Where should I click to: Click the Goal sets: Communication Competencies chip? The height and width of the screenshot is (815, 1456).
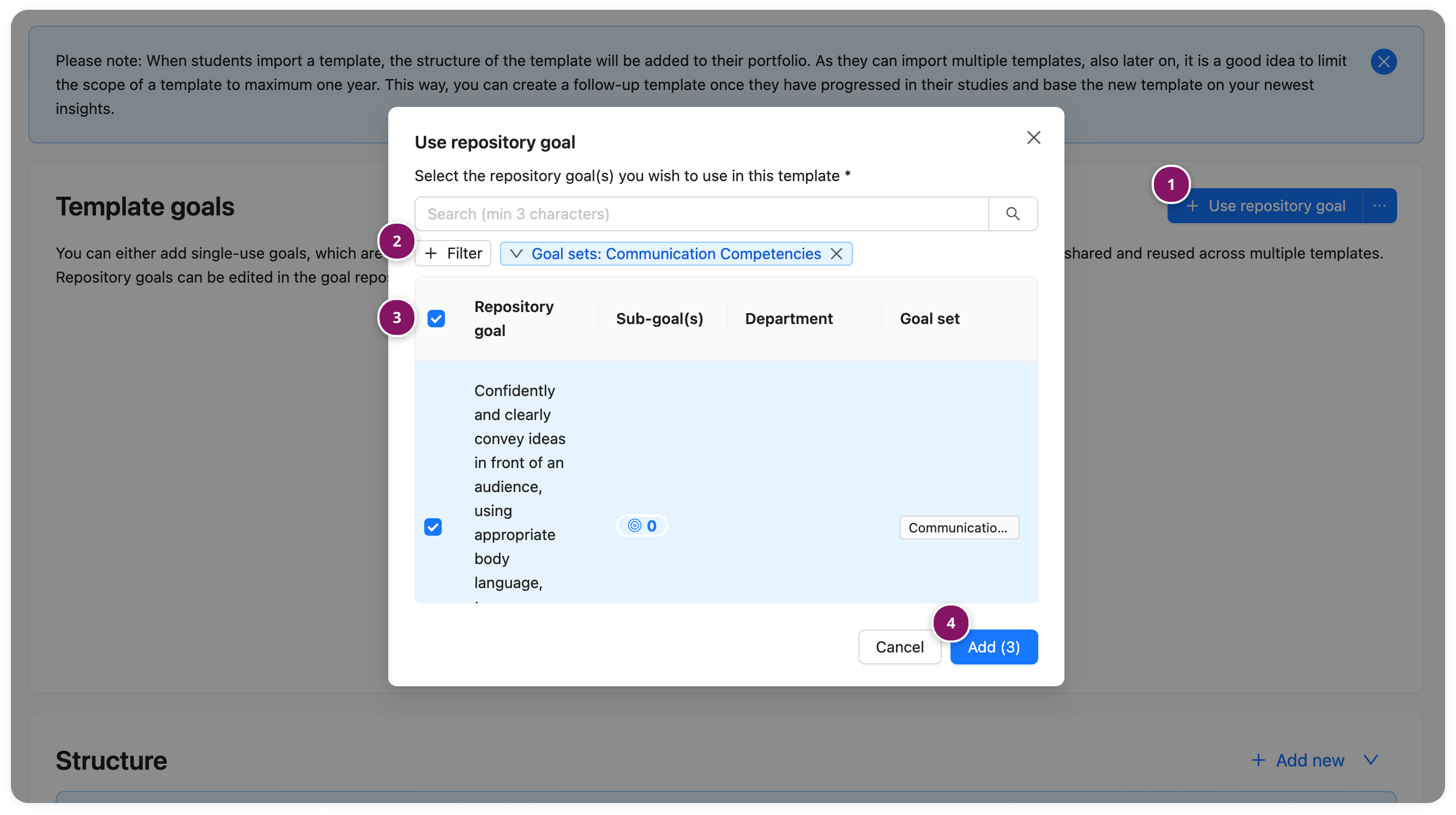(676, 253)
